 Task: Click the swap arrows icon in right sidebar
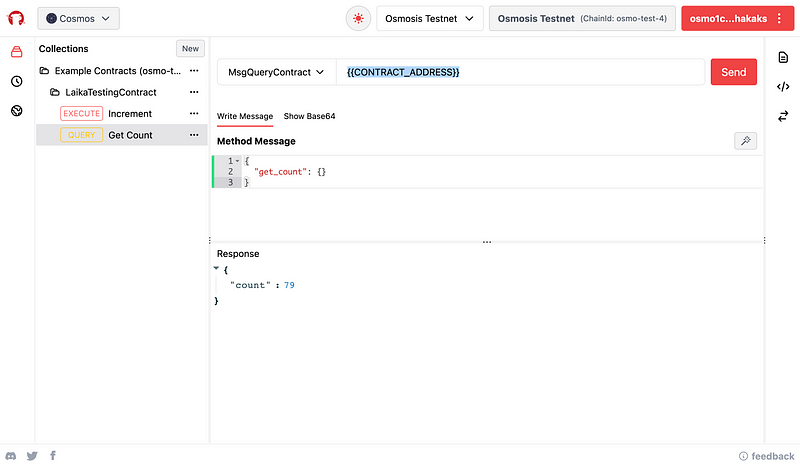[x=782, y=116]
